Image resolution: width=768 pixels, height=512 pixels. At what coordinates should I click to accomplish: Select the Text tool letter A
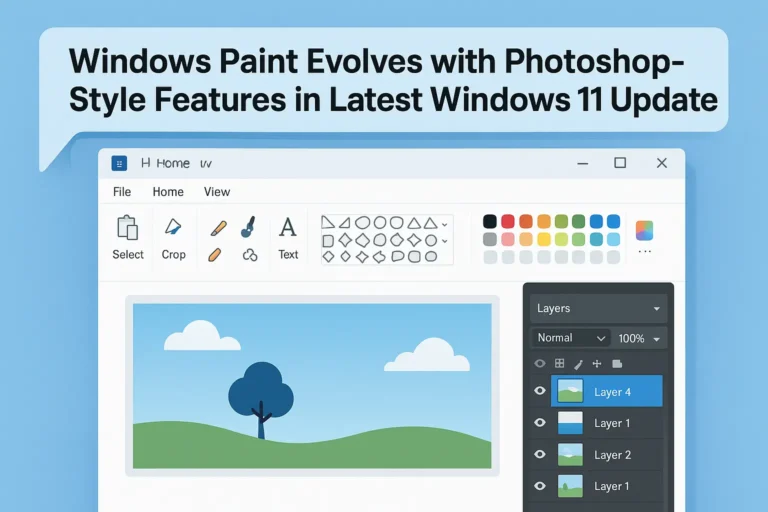(x=288, y=227)
